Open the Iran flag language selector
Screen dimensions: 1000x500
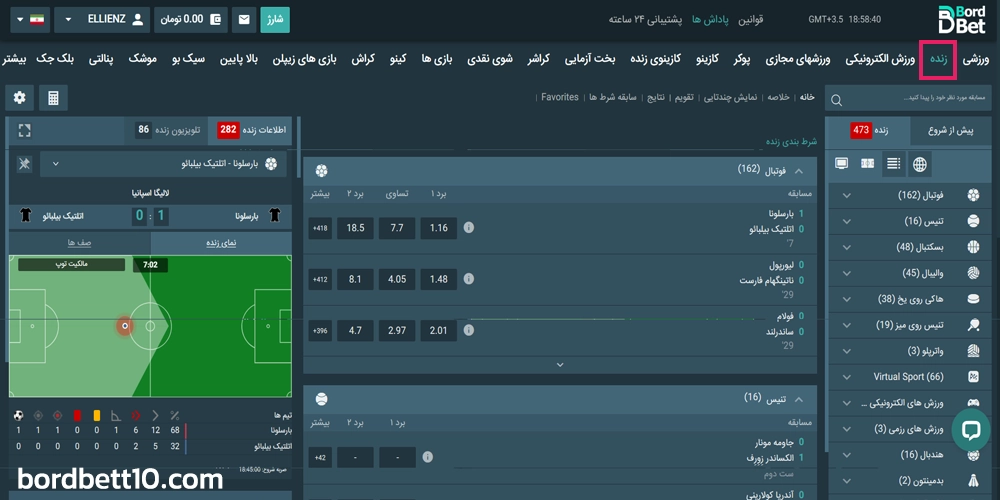(31, 20)
